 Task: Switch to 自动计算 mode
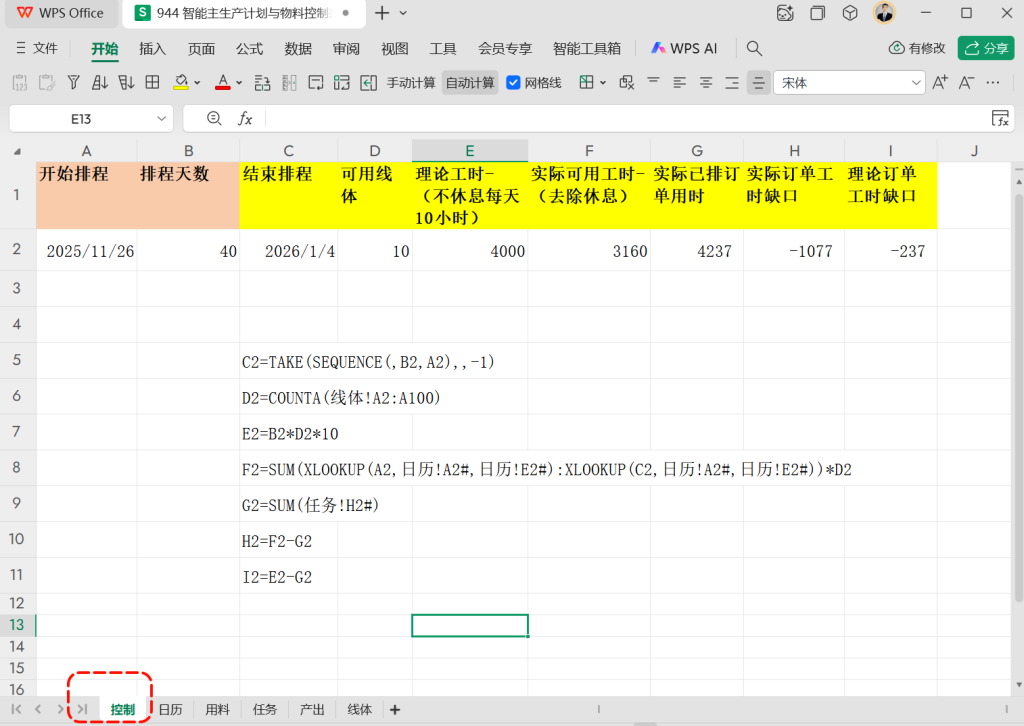[x=470, y=83]
